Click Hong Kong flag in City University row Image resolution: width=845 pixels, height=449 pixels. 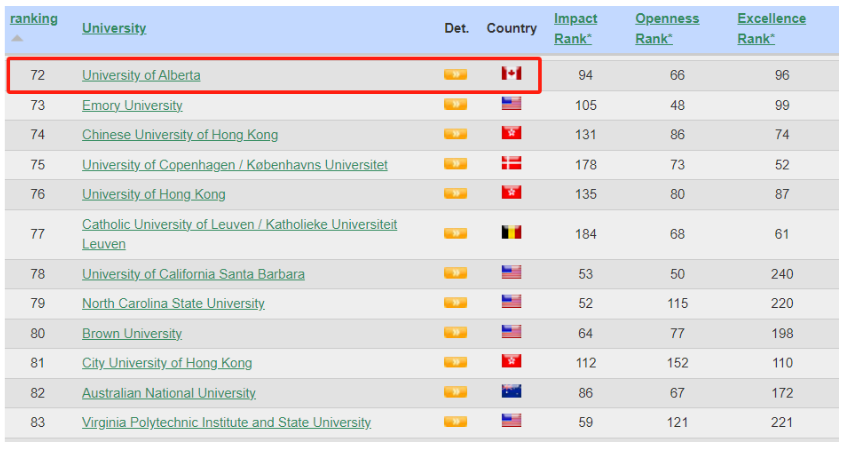511,361
